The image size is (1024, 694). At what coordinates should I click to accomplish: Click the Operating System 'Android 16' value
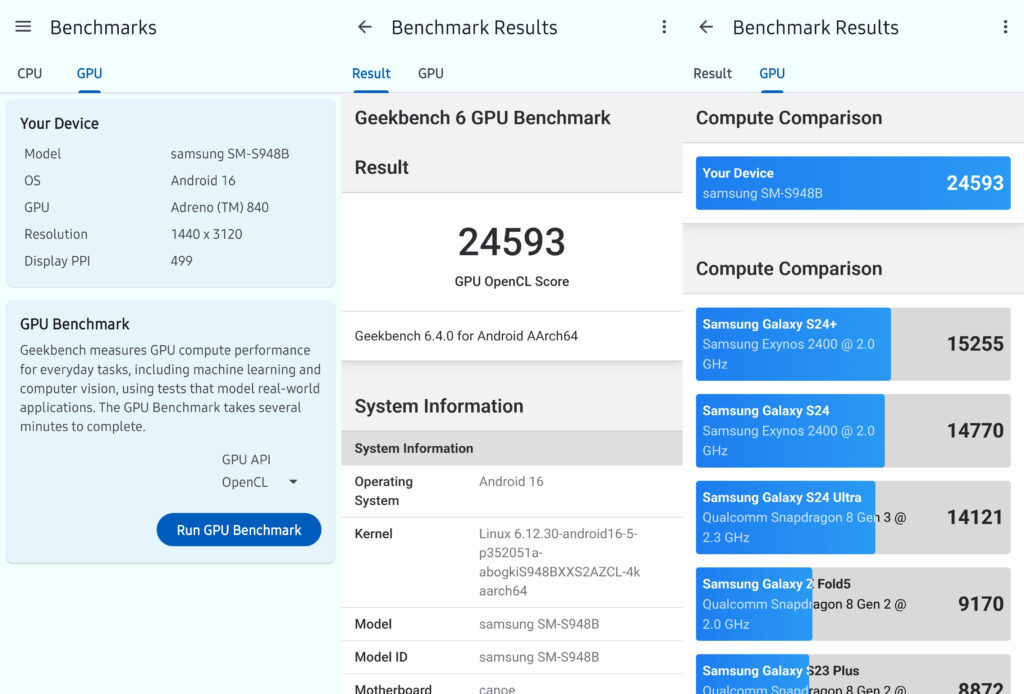(x=511, y=481)
